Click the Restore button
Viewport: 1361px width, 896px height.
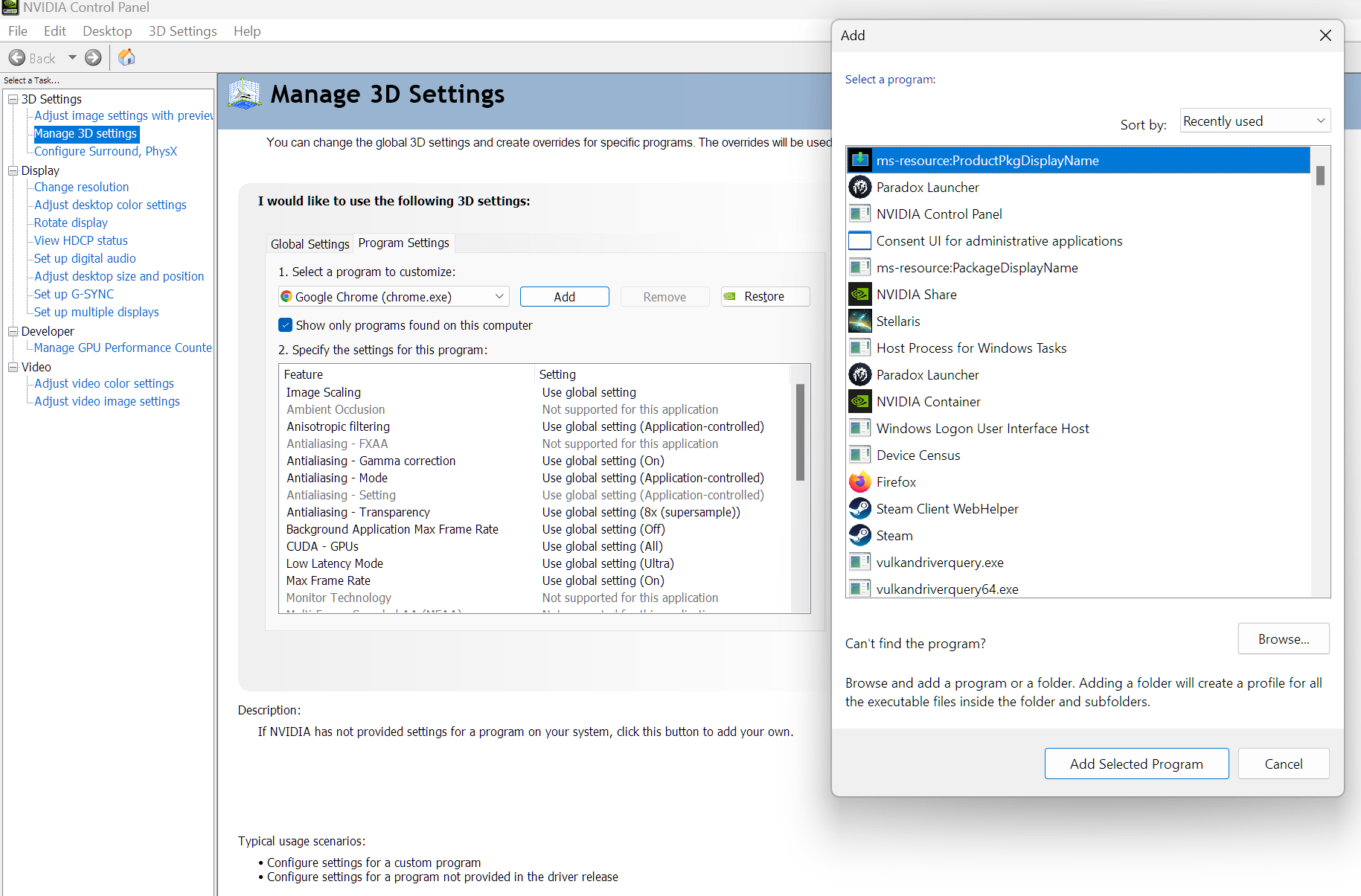766,296
